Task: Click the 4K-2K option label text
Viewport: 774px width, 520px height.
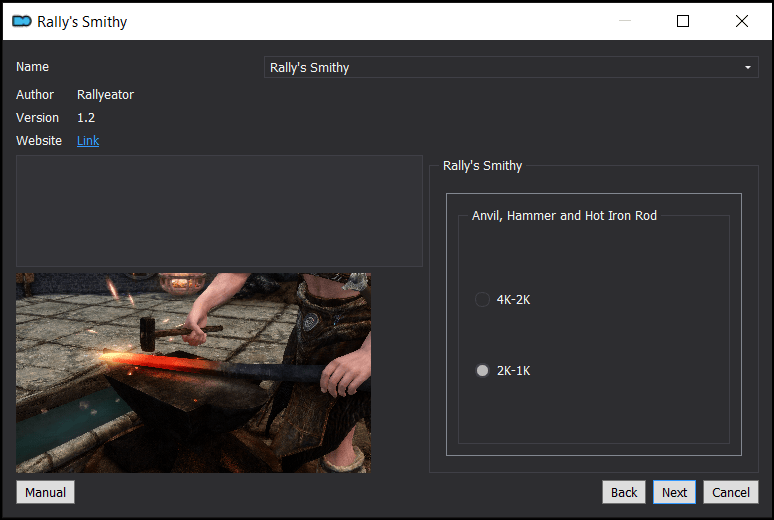Action: [513, 300]
